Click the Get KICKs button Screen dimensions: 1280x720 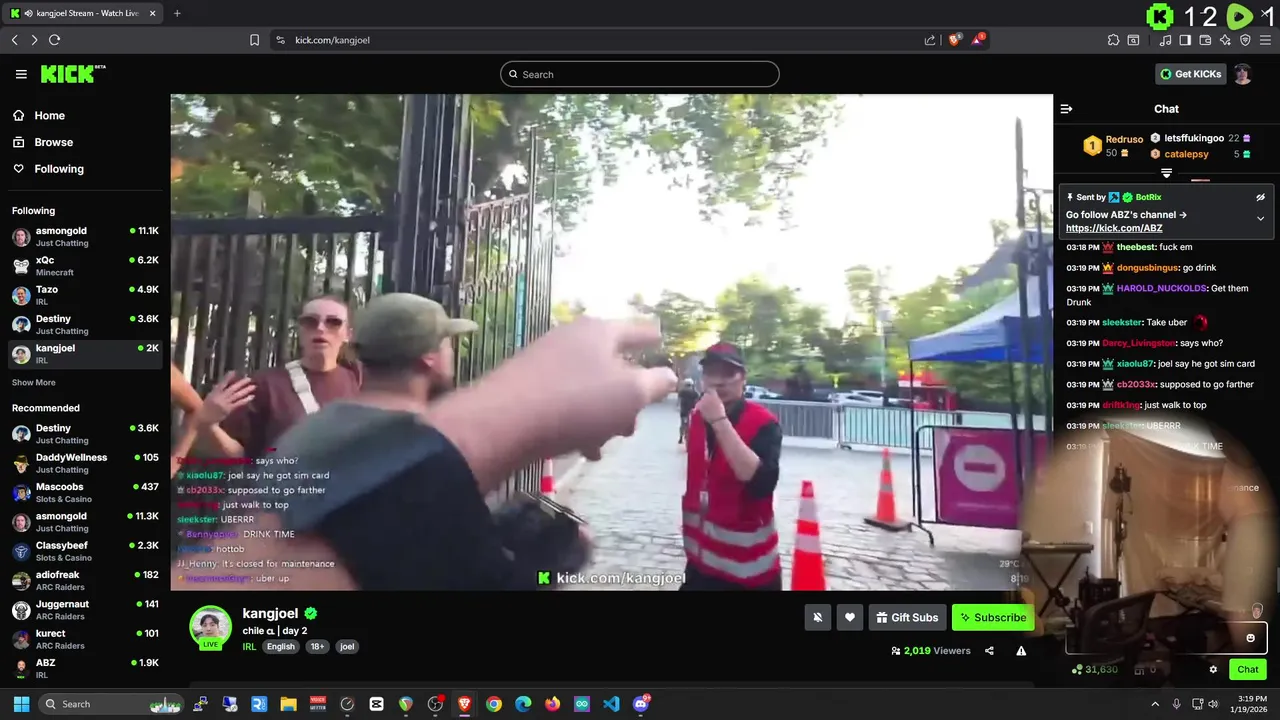[x=1191, y=74]
